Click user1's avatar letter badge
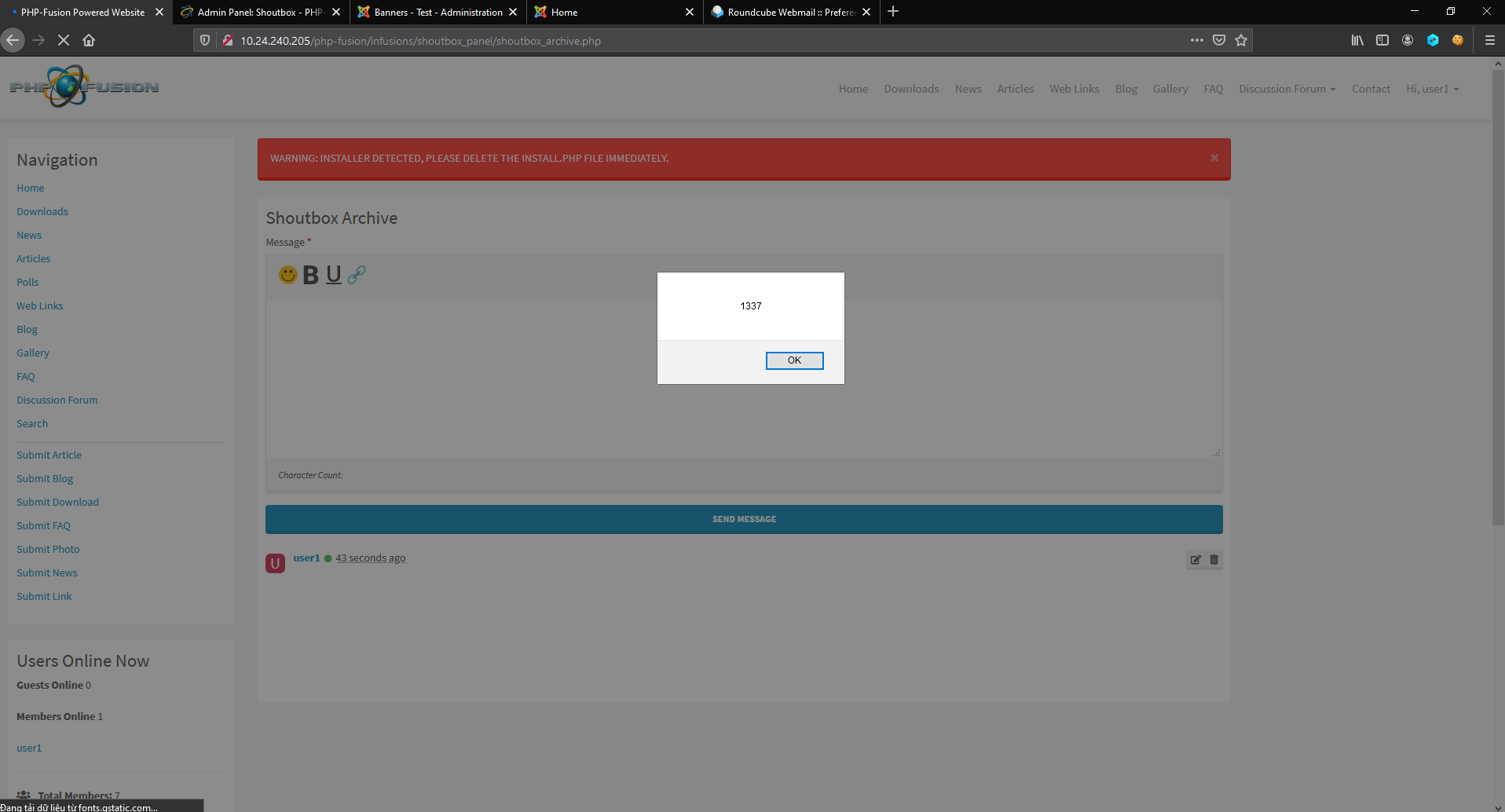 coord(275,563)
